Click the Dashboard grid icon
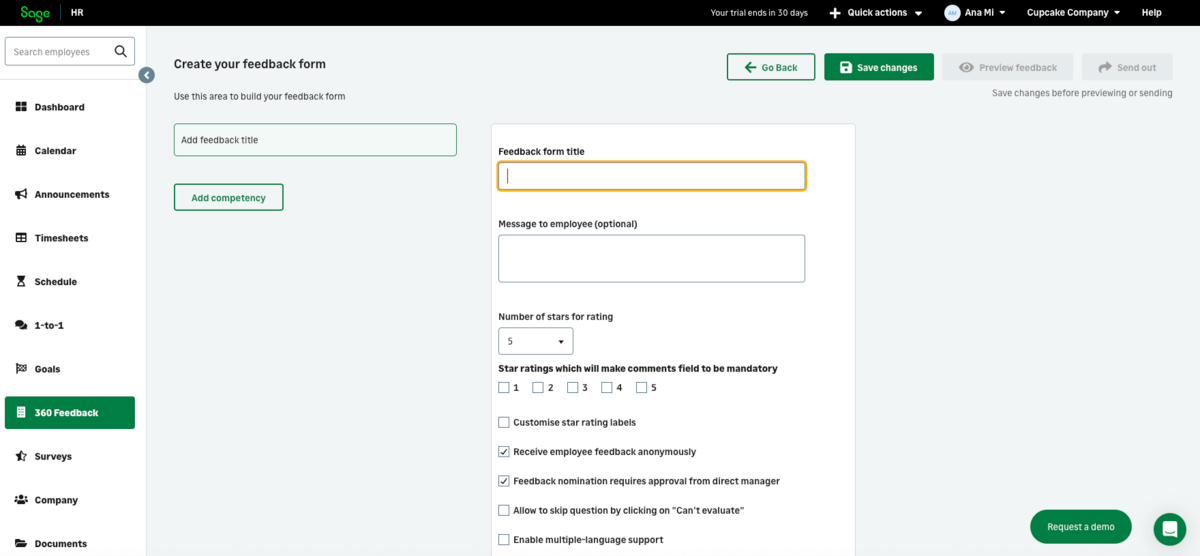Image resolution: width=1200 pixels, height=556 pixels. (x=21, y=107)
